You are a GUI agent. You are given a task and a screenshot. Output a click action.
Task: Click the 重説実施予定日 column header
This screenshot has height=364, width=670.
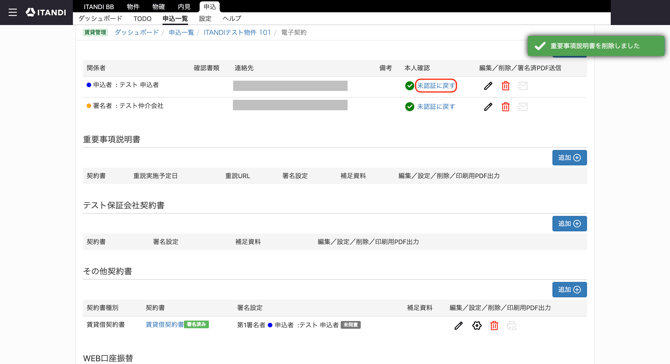point(155,176)
